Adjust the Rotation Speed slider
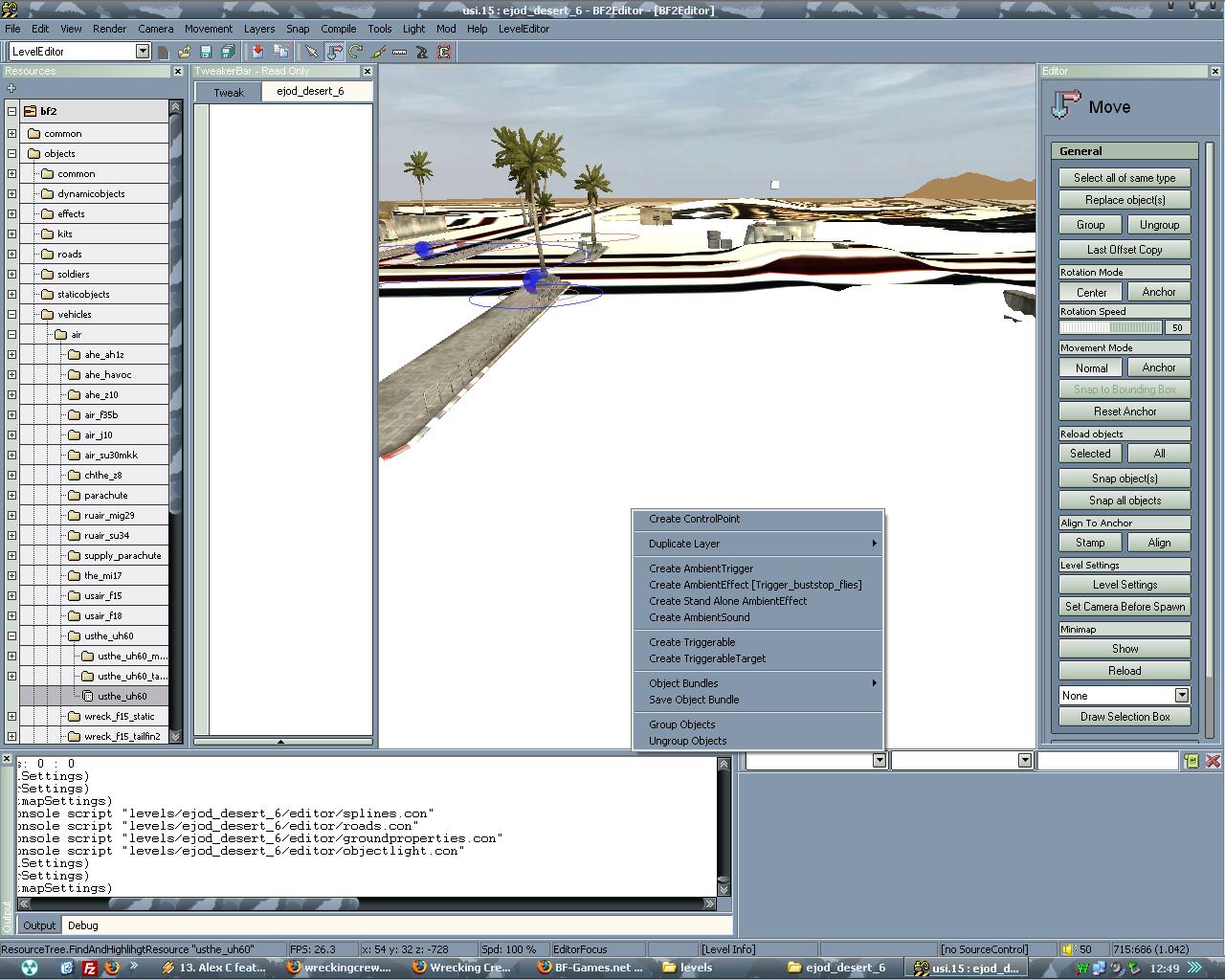Screen dimensions: 1225x980 click(x=1111, y=327)
